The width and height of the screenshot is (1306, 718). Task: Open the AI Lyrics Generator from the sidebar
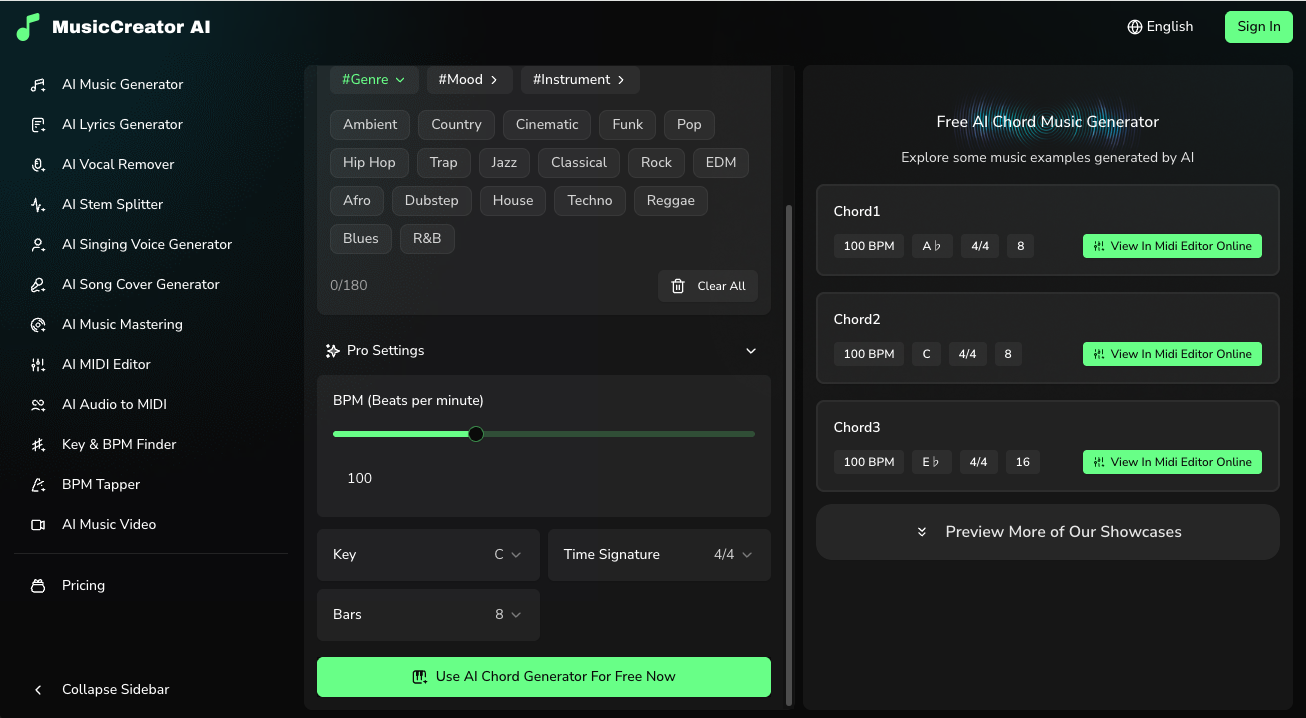(124, 124)
